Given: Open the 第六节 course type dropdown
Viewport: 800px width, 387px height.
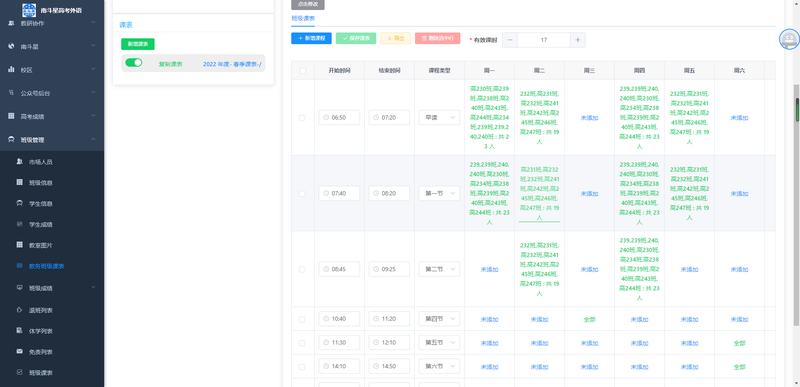Looking at the screenshot, I should (439, 367).
